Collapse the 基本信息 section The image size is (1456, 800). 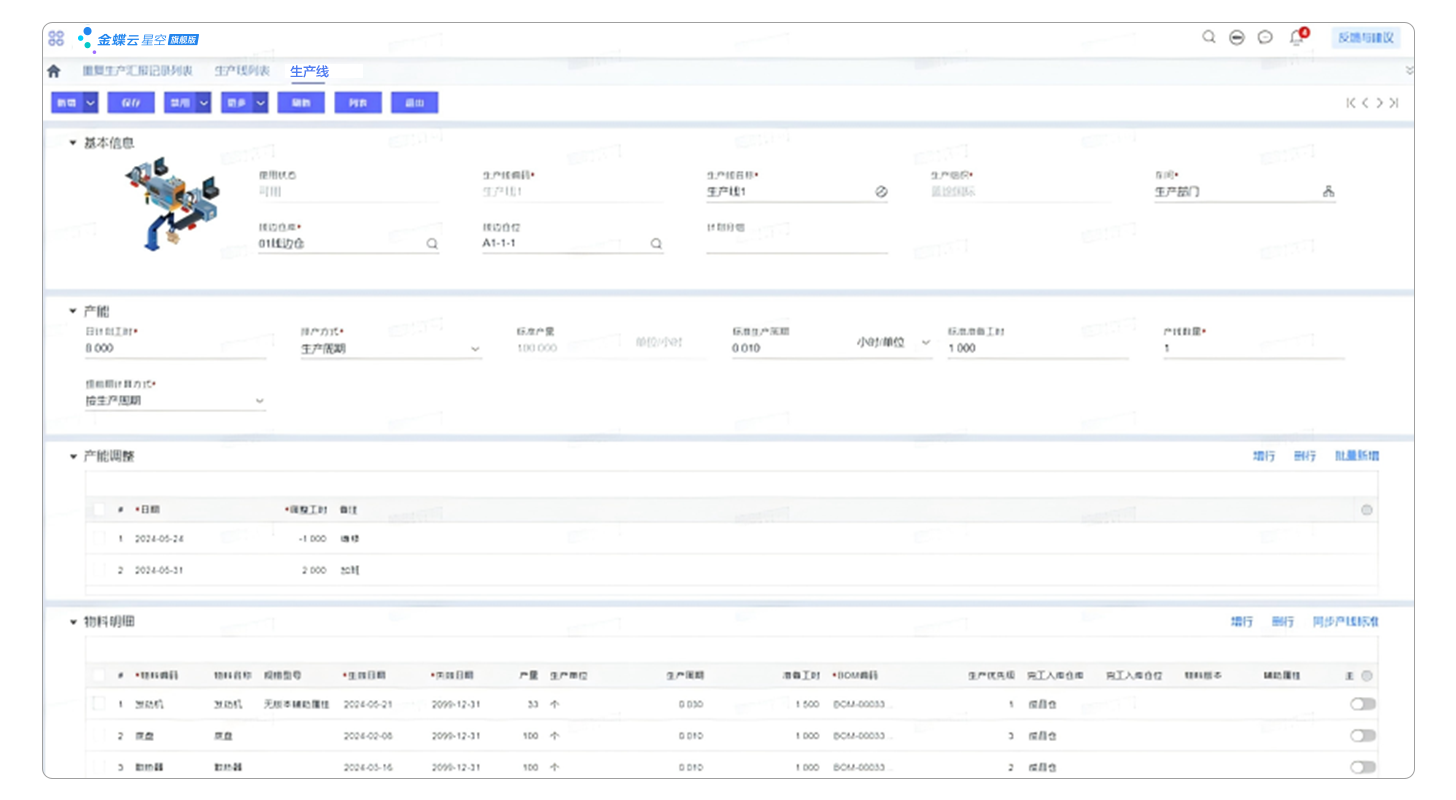73,143
